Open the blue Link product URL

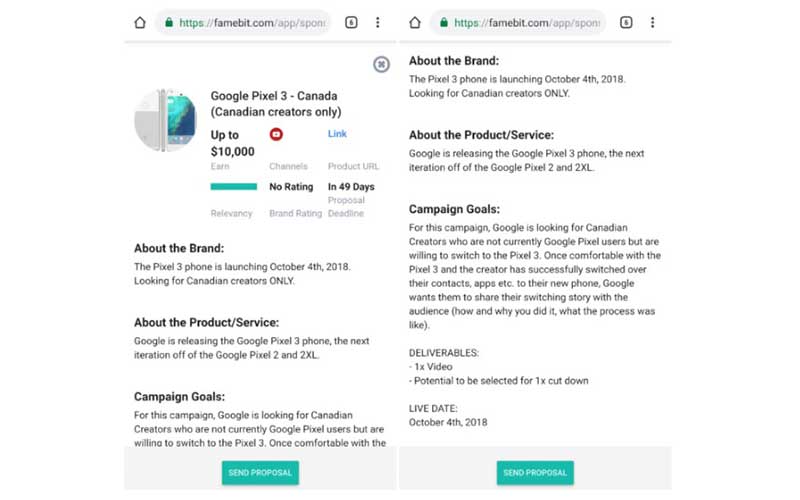pyautogui.click(x=337, y=134)
